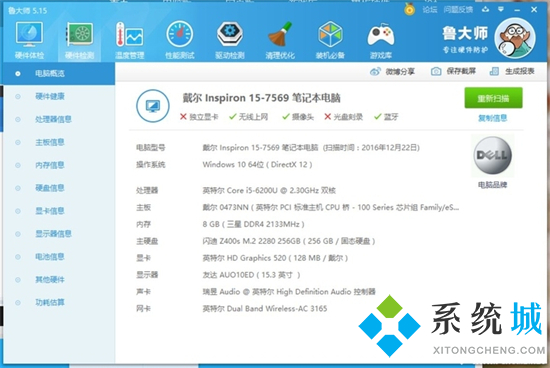
Task: Select 电脑概览 radio item in sidebar
Action: click(x=59, y=74)
